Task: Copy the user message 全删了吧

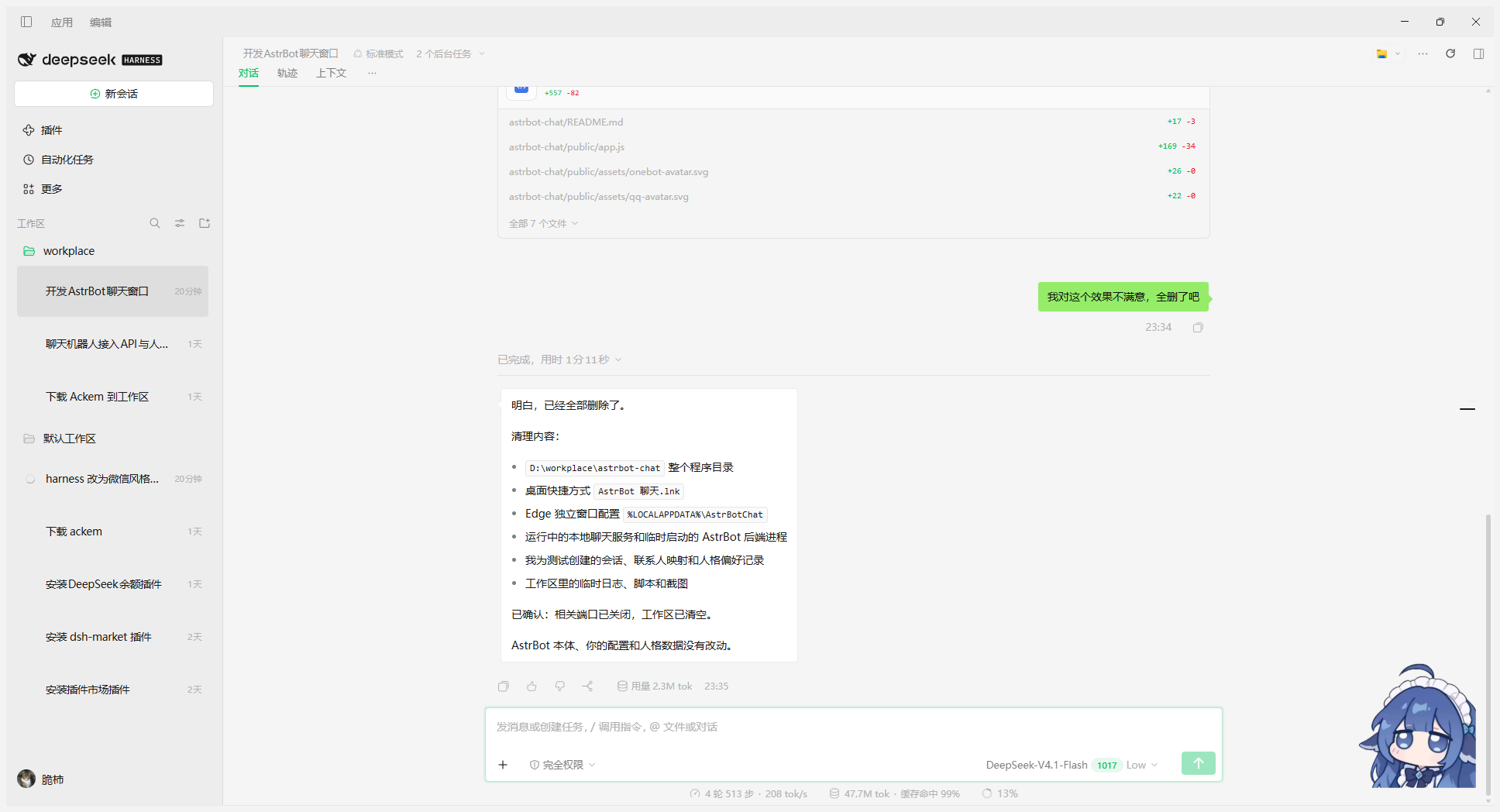Action: 1198,328
